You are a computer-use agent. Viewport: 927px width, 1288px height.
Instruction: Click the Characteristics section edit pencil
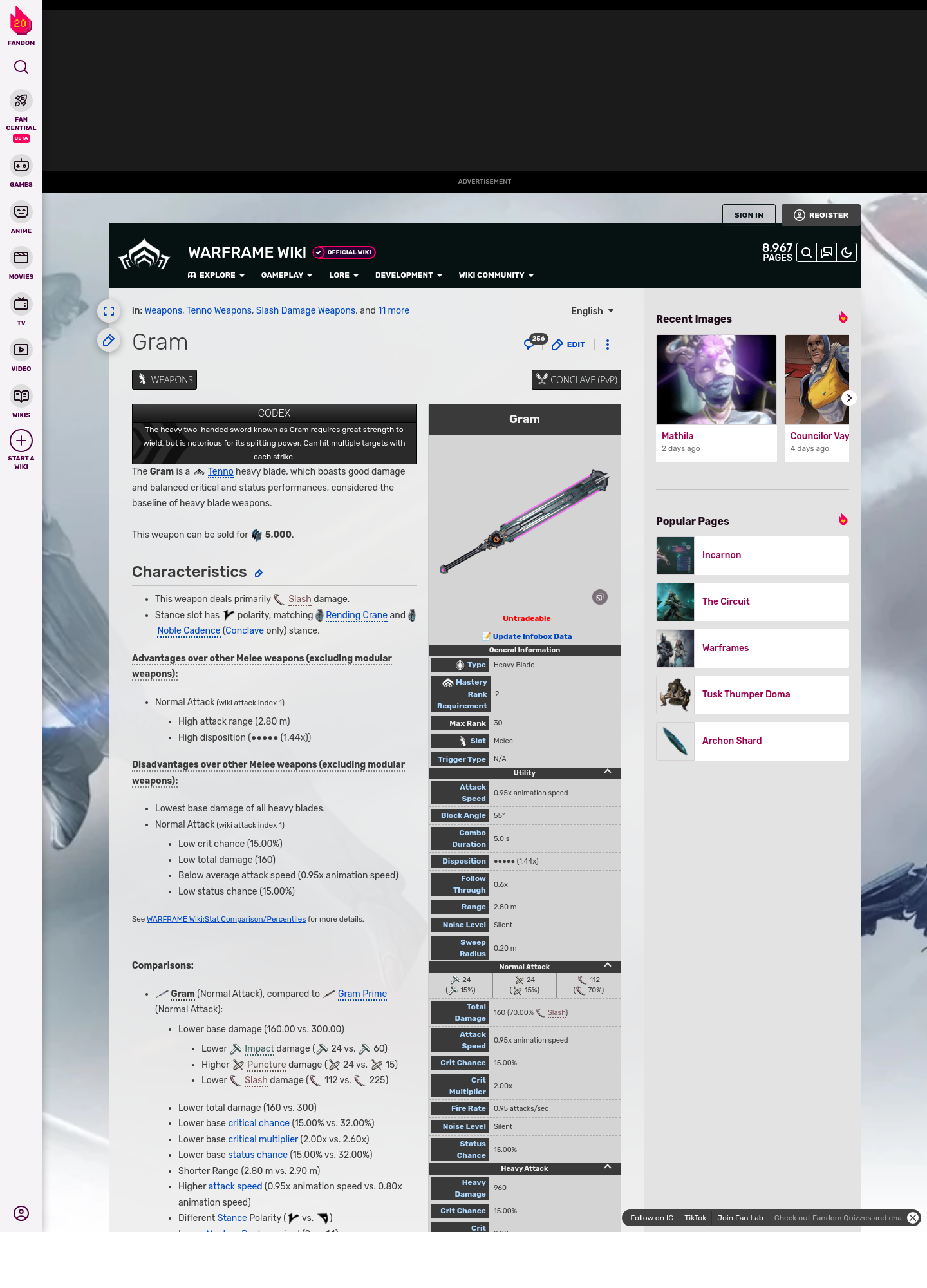pos(259,573)
